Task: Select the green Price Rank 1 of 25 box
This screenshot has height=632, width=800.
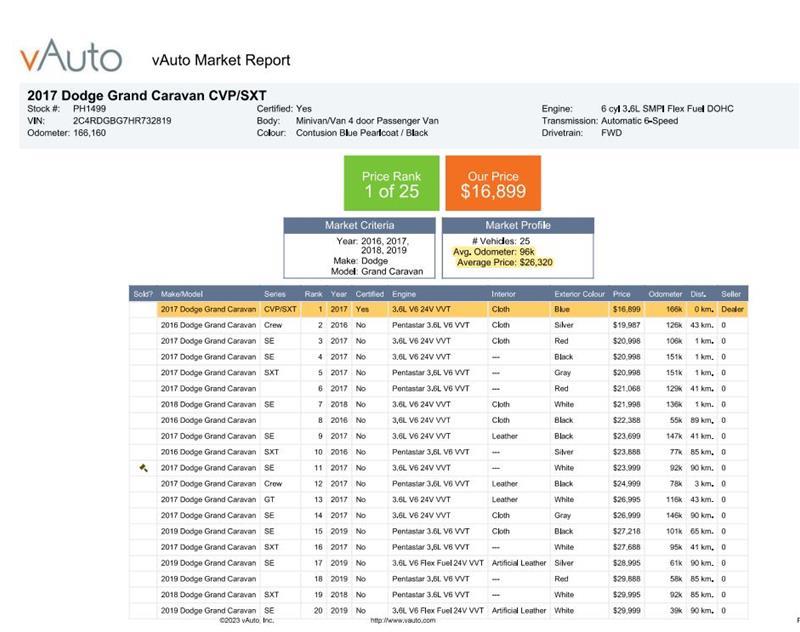Action: 391,183
